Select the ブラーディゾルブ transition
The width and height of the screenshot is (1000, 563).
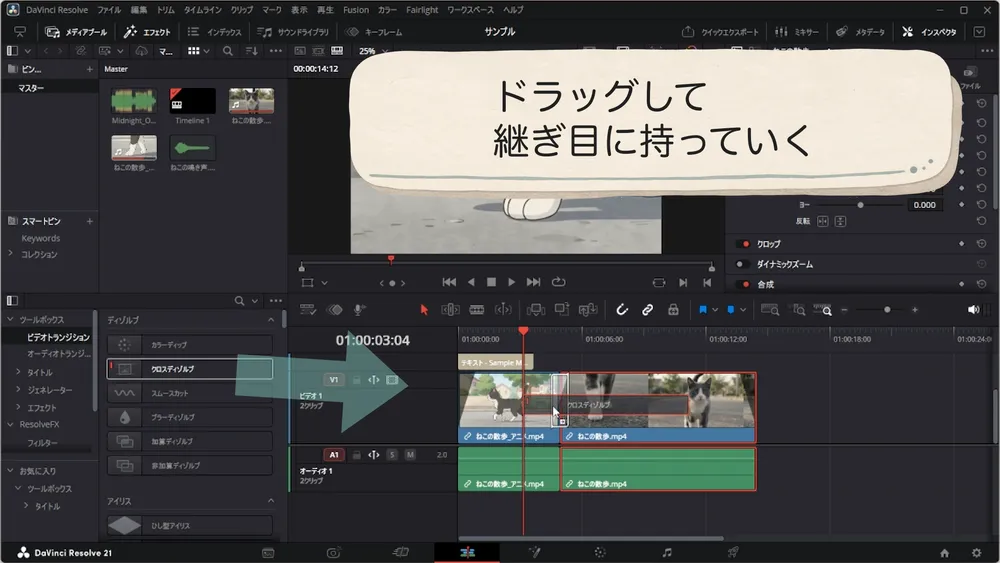[189, 417]
